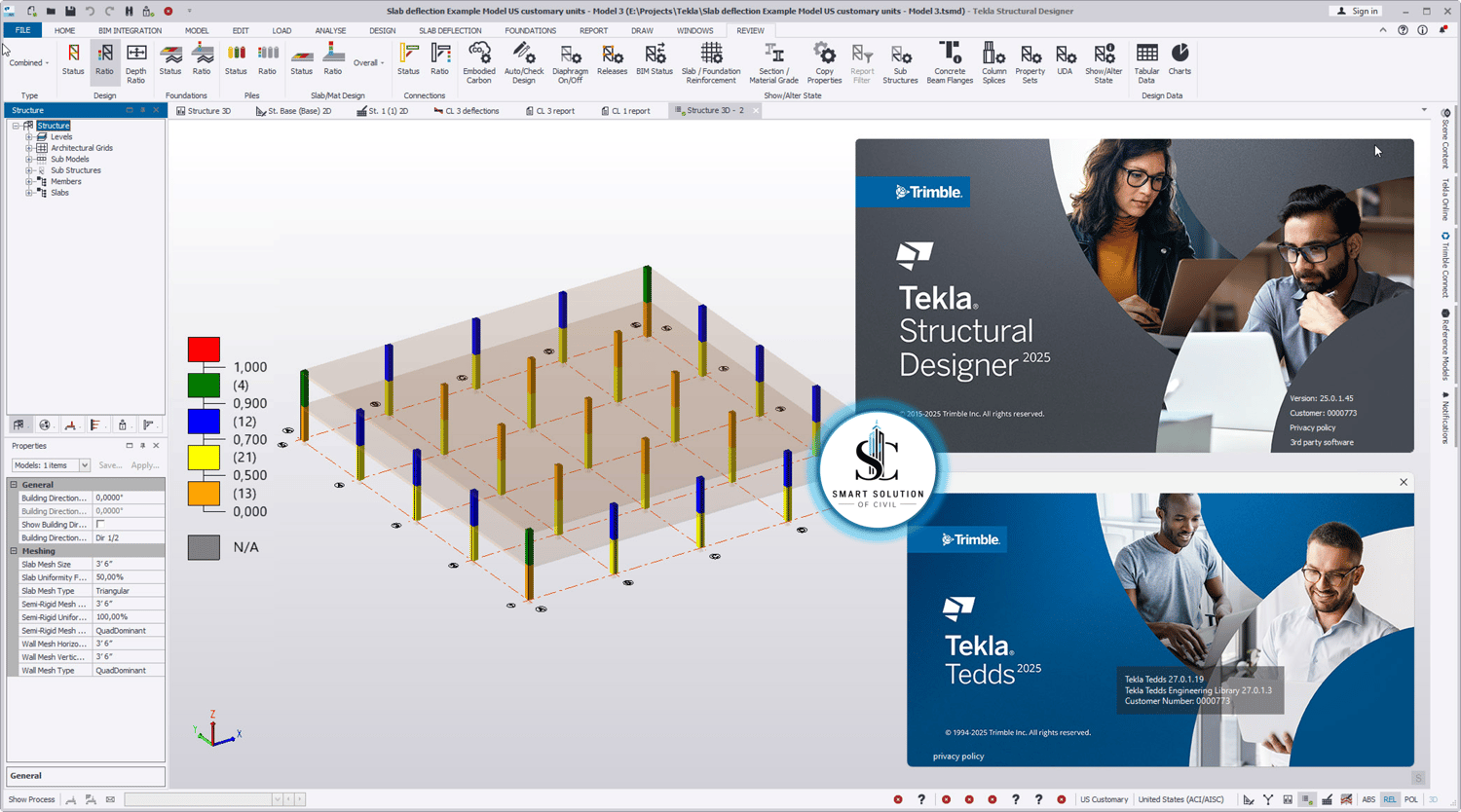Toggle the POL coordinate mode
Image resolution: width=1461 pixels, height=812 pixels.
click(1411, 799)
